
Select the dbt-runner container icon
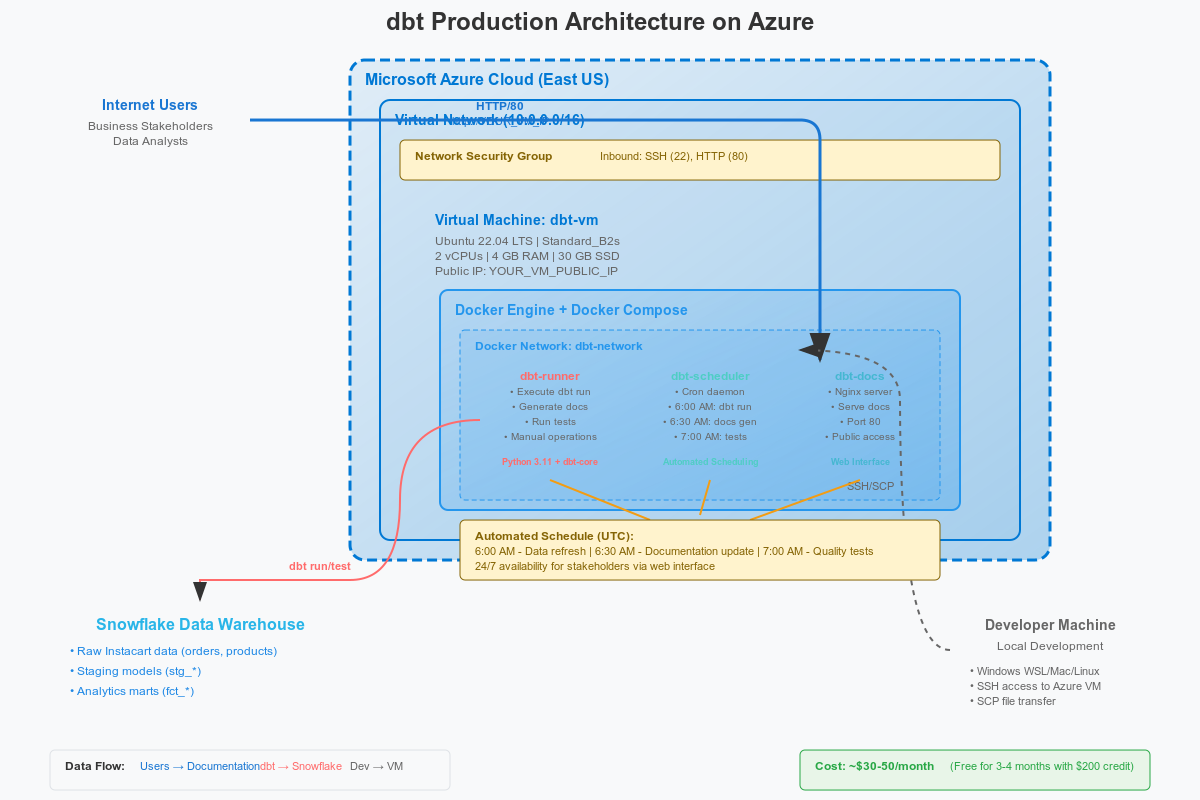[x=549, y=375]
